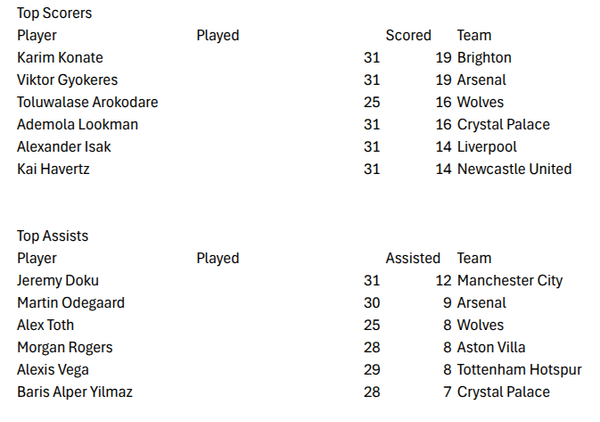Click the Morgan Rogers cell
Screen dimensions: 600x422
[x=65, y=348]
